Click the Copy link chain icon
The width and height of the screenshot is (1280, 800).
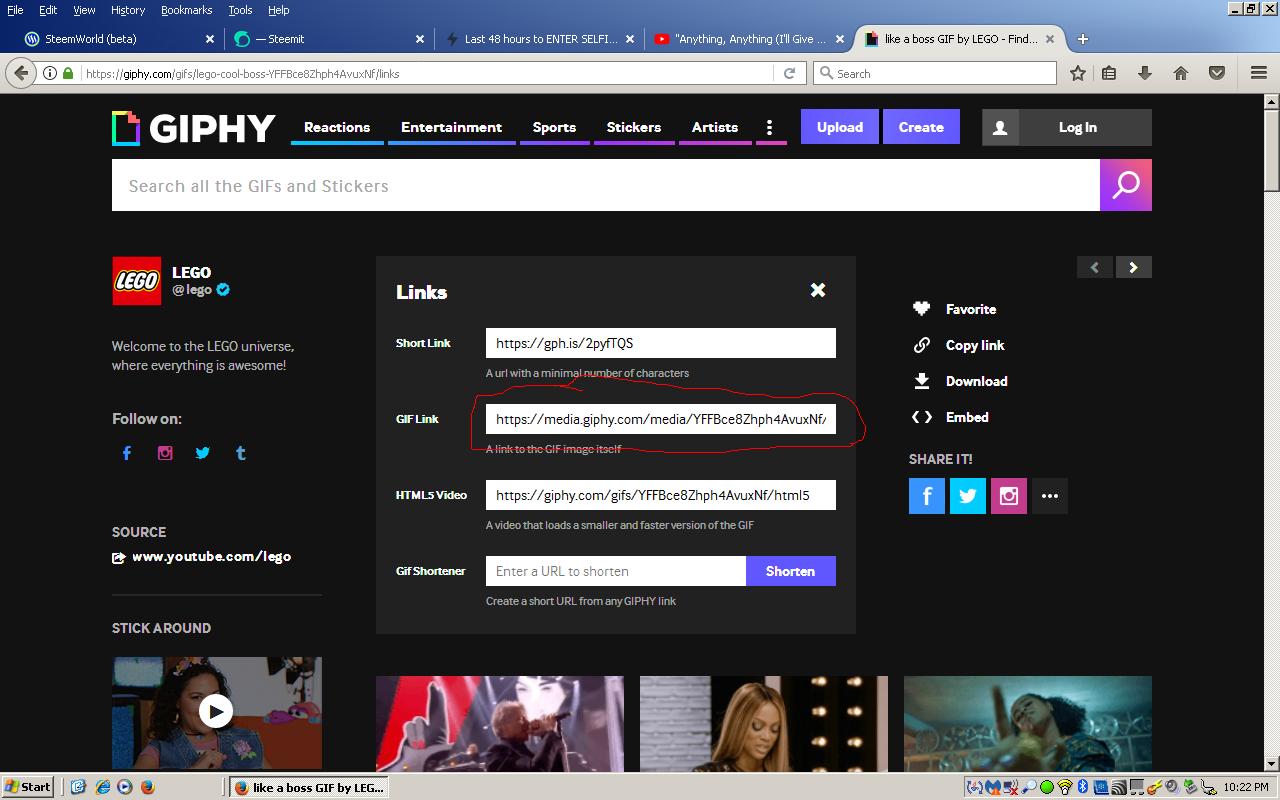click(922, 345)
